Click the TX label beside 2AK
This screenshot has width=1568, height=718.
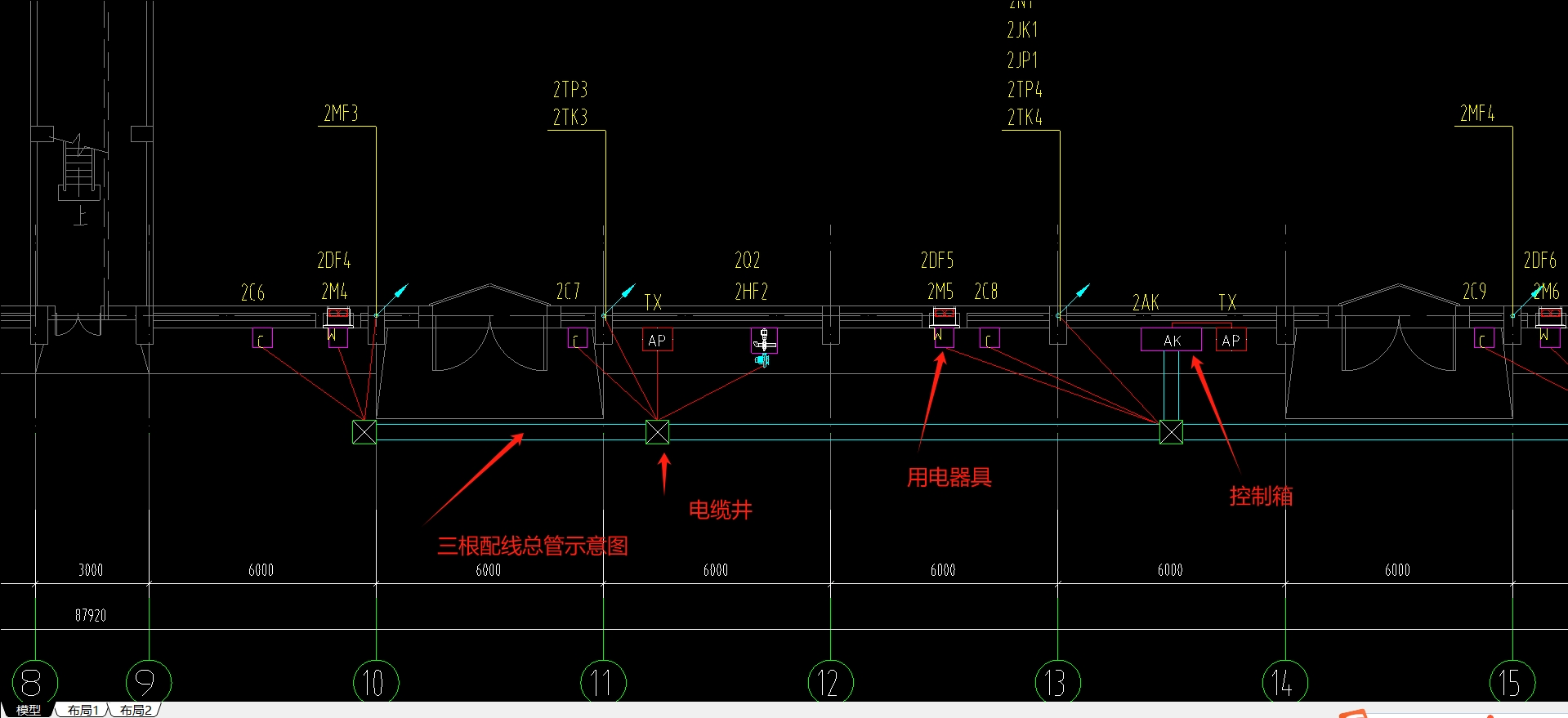(x=1227, y=303)
